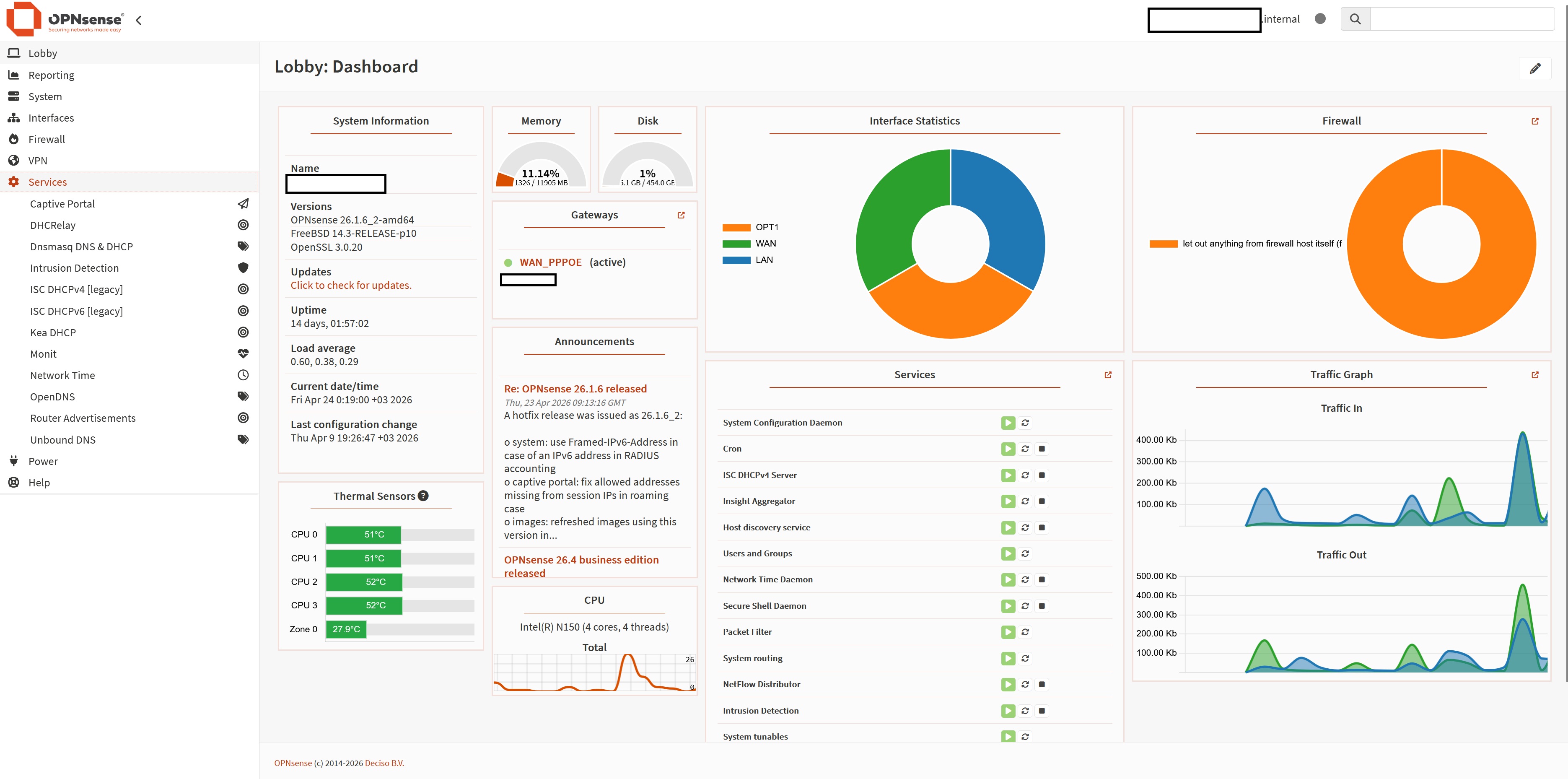Open the Gateways widget external link icon
The width and height of the screenshot is (1568, 779).
(x=681, y=215)
